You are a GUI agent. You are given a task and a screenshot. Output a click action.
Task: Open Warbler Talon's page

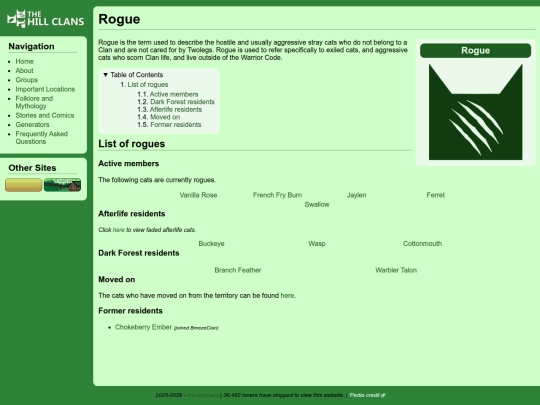tap(396, 270)
